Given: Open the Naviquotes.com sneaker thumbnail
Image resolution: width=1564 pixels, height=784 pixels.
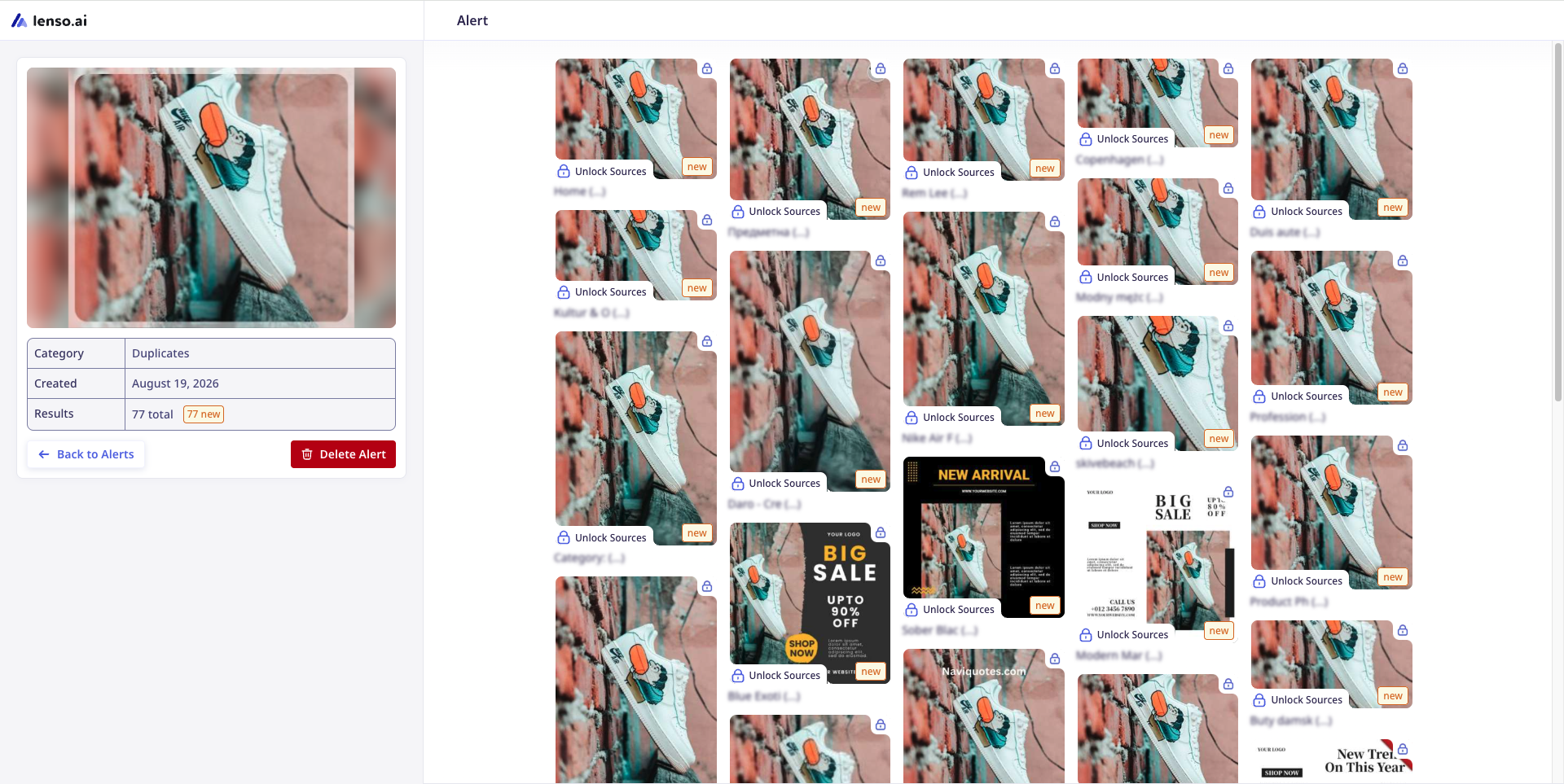Looking at the screenshot, I should click(x=983, y=716).
